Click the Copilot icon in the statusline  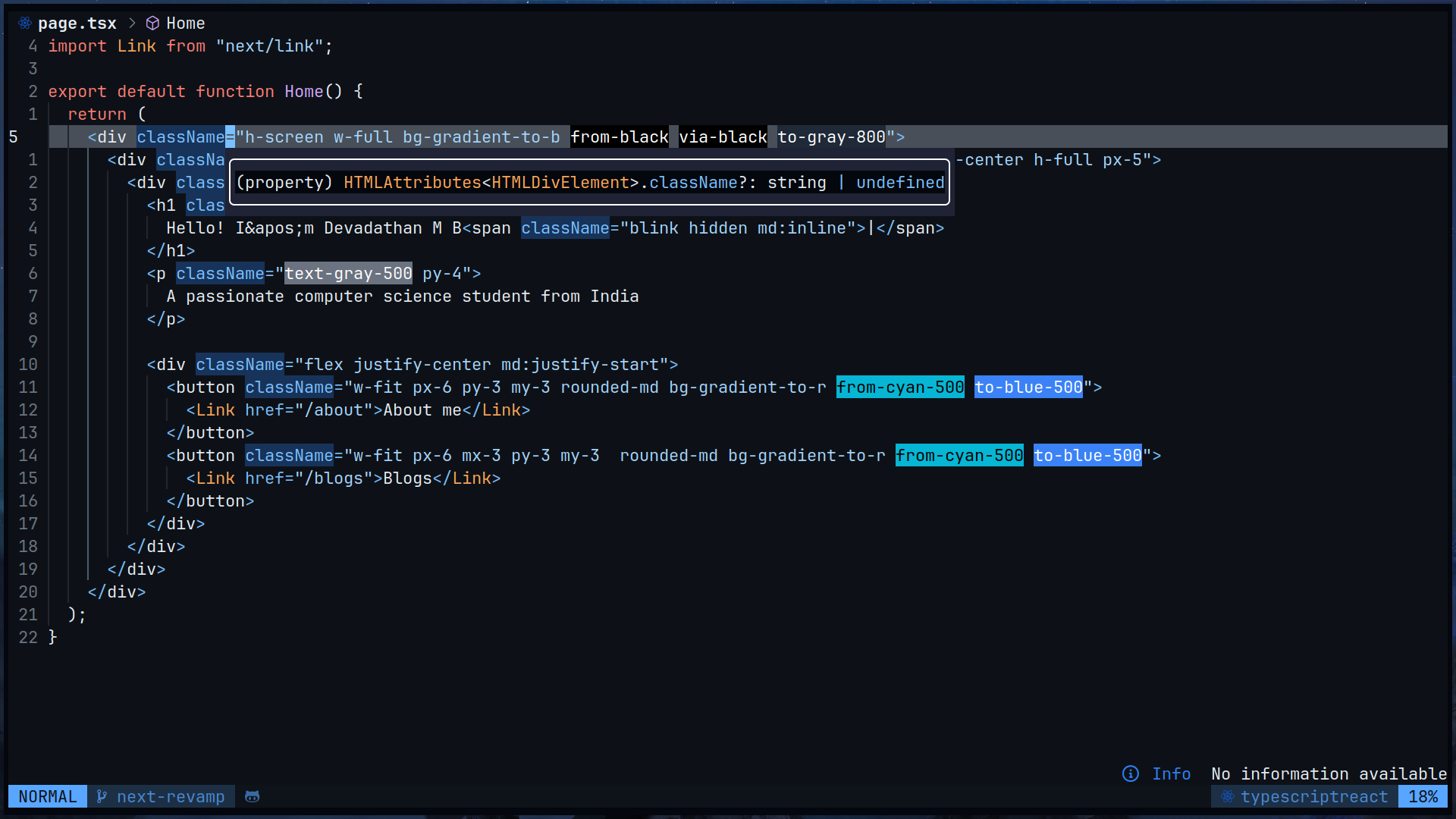[253, 796]
